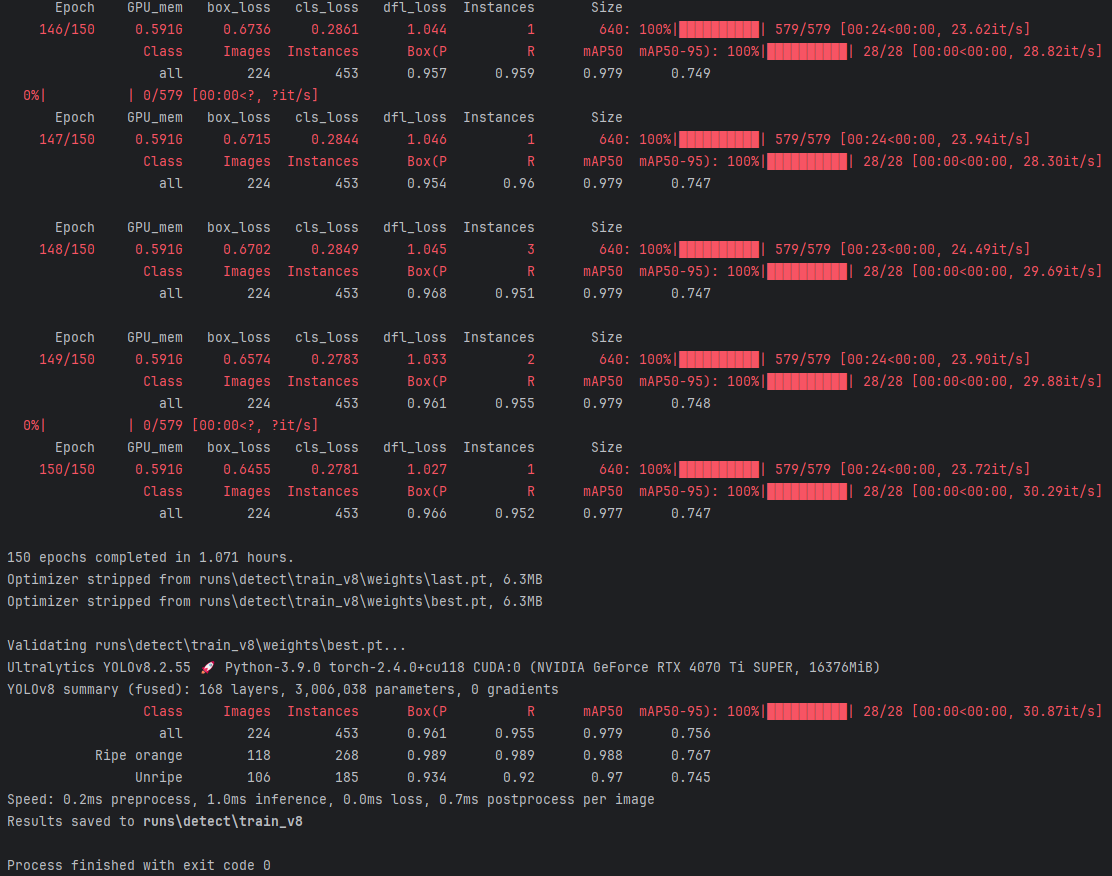Click cls_loss value 0.2861

point(335,30)
